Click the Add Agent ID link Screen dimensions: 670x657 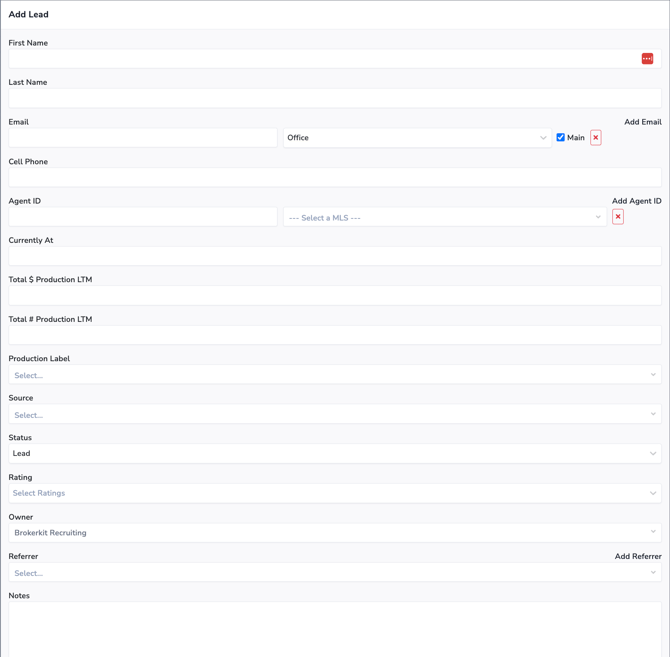[x=636, y=201]
